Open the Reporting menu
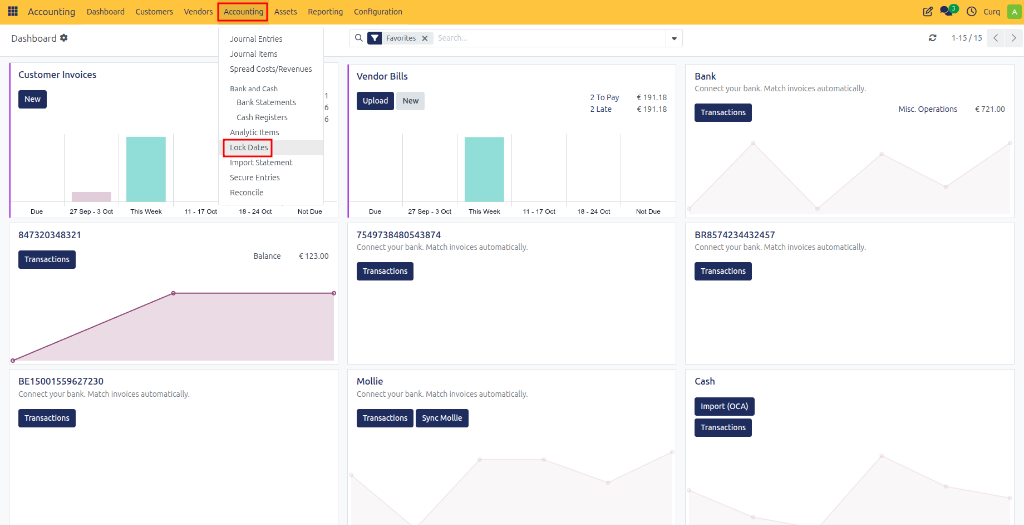 (325, 12)
